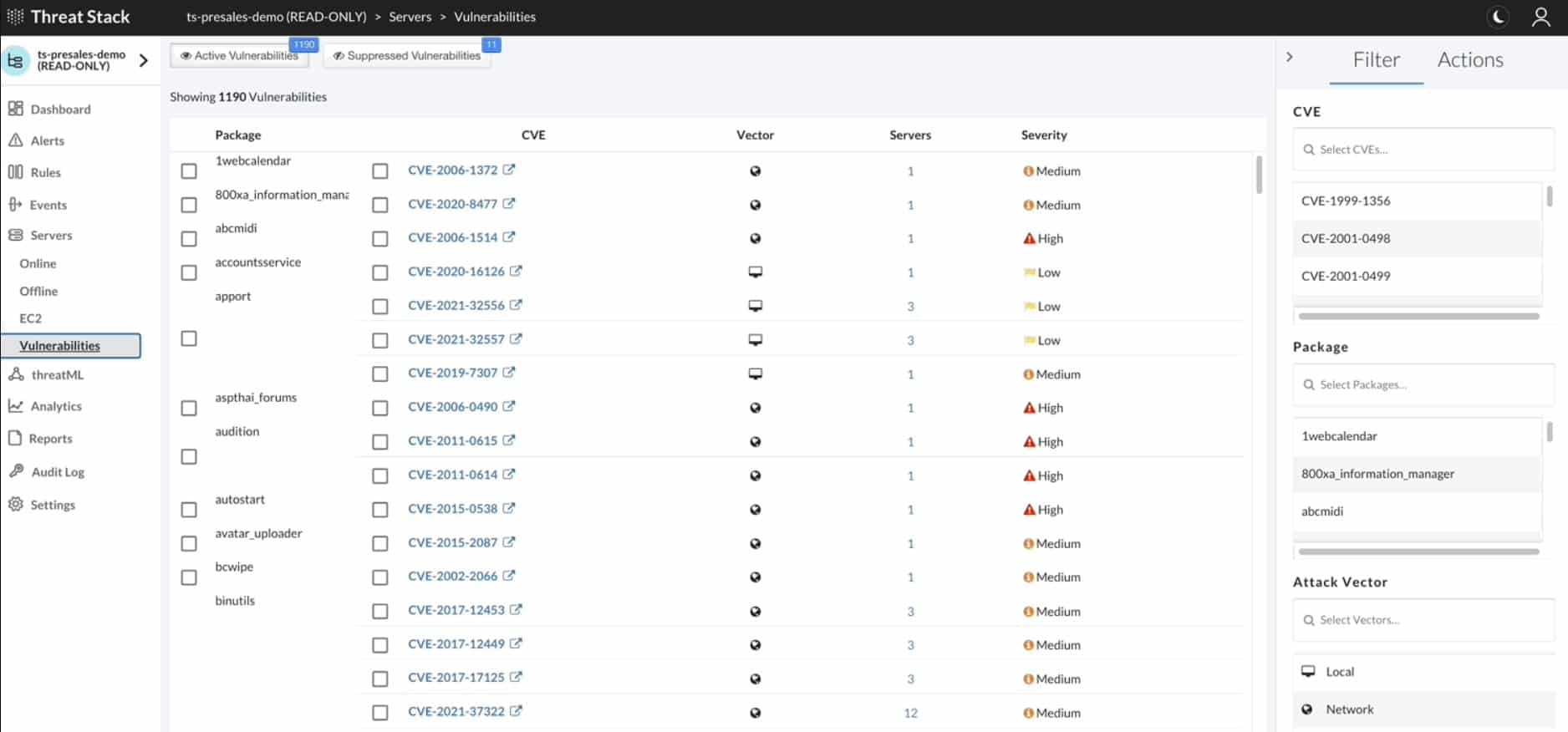Click the Analytics chart icon
The image size is (1568, 732).
click(x=16, y=405)
